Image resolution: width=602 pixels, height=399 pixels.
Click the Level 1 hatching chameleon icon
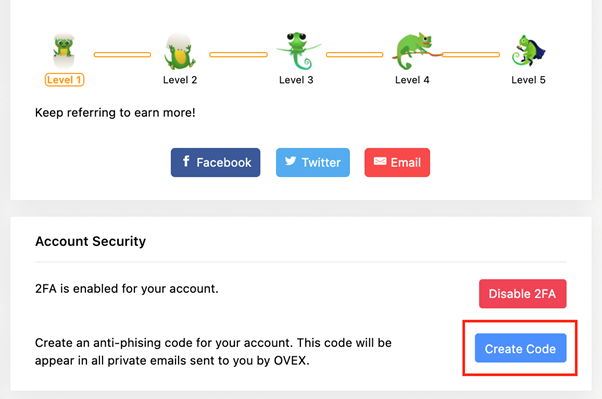(x=64, y=51)
